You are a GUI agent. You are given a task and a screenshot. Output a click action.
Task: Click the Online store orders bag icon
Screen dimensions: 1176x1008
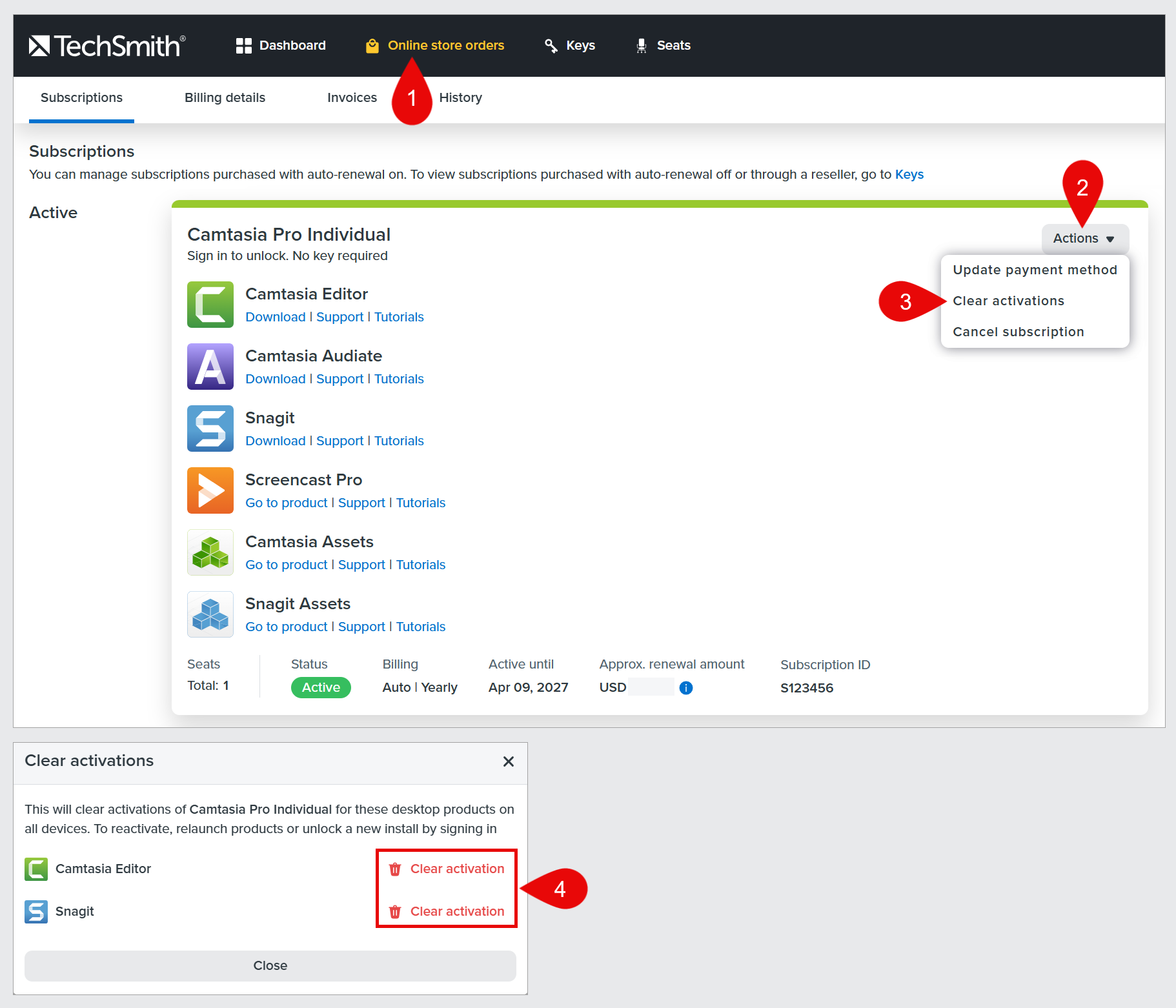click(372, 46)
